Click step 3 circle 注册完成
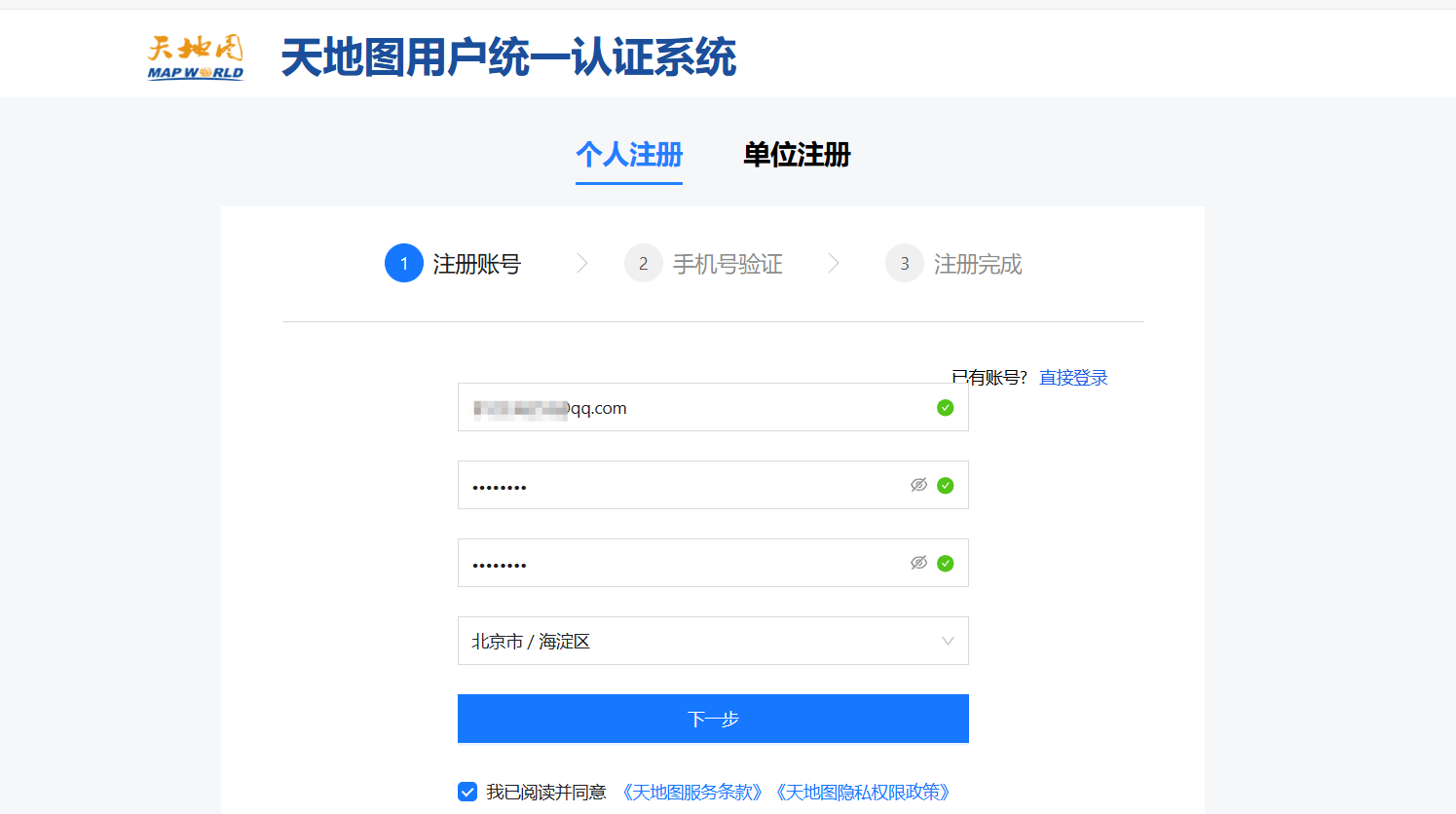1456x814 pixels. tap(905, 263)
